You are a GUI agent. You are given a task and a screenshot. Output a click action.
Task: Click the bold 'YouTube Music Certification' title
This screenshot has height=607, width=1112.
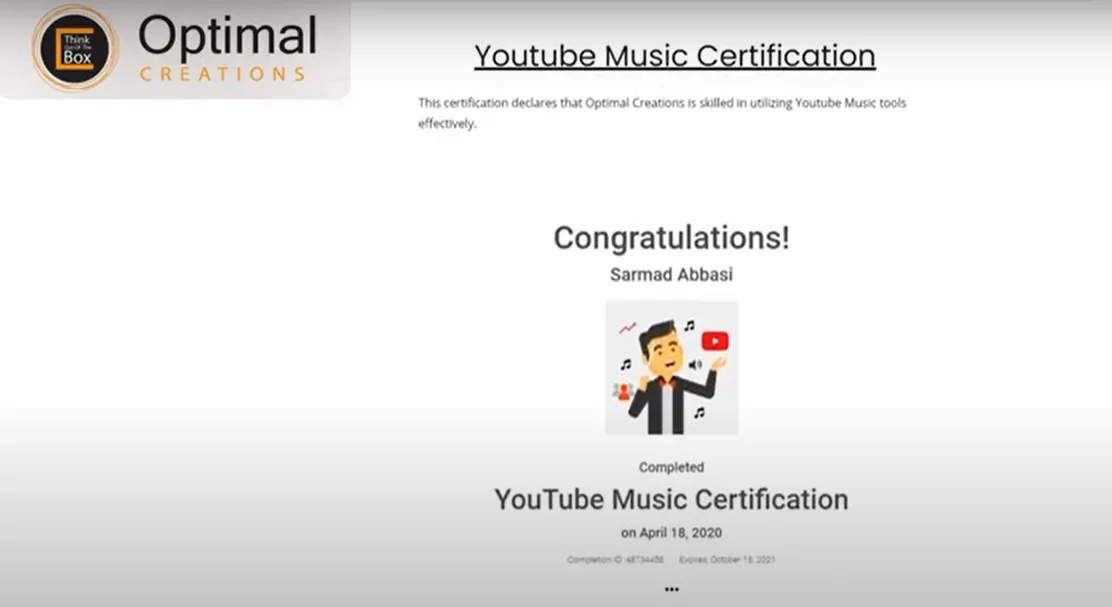pos(671,499)
